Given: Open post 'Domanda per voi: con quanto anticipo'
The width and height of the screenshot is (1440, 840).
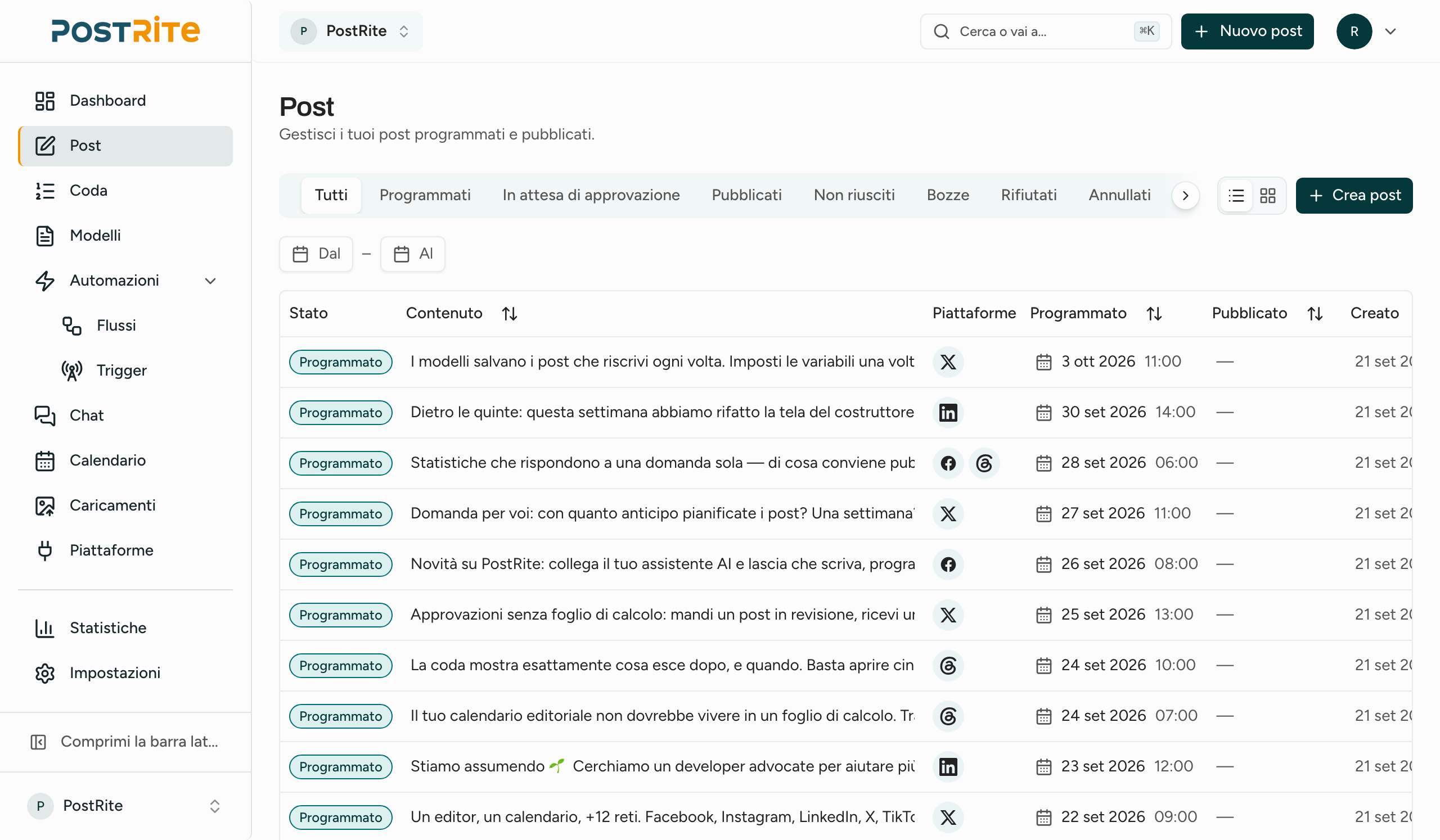Looking at the screenshot, I should click(x=662, y=513).
